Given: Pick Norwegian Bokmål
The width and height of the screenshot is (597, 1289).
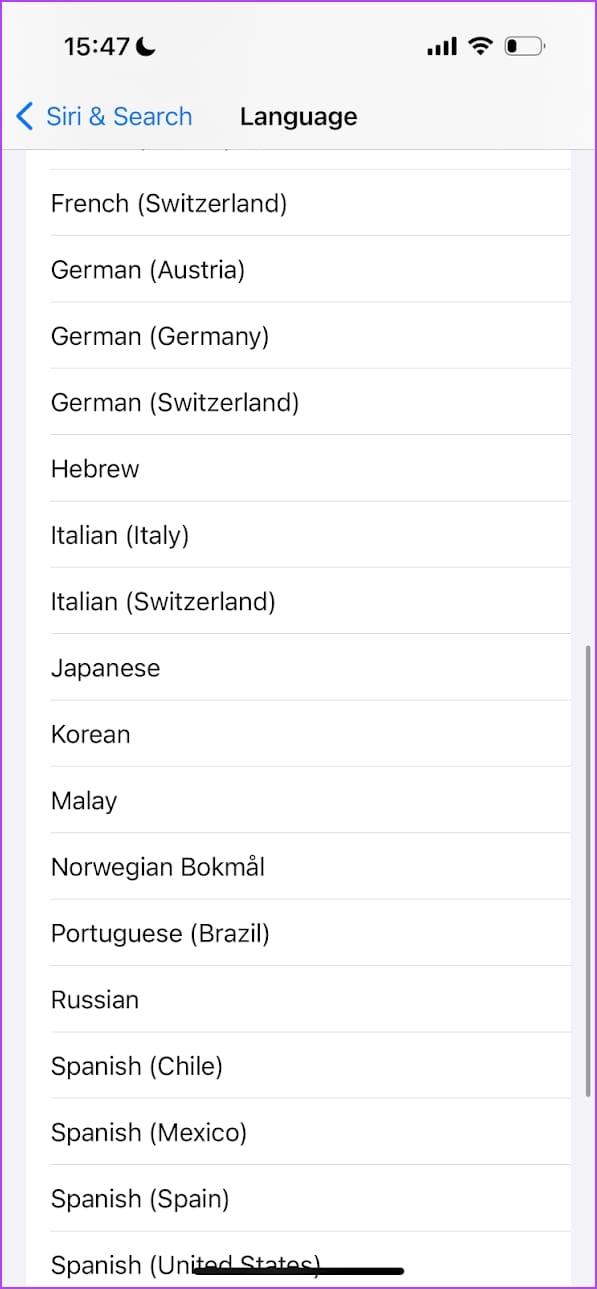Looking at the screenshot, I should [157, 866].
